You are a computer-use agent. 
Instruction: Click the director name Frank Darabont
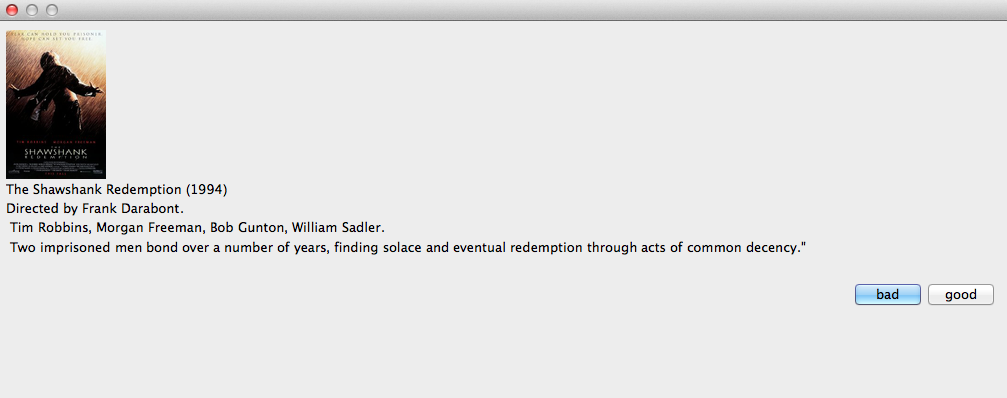click(x=133, y=209)
